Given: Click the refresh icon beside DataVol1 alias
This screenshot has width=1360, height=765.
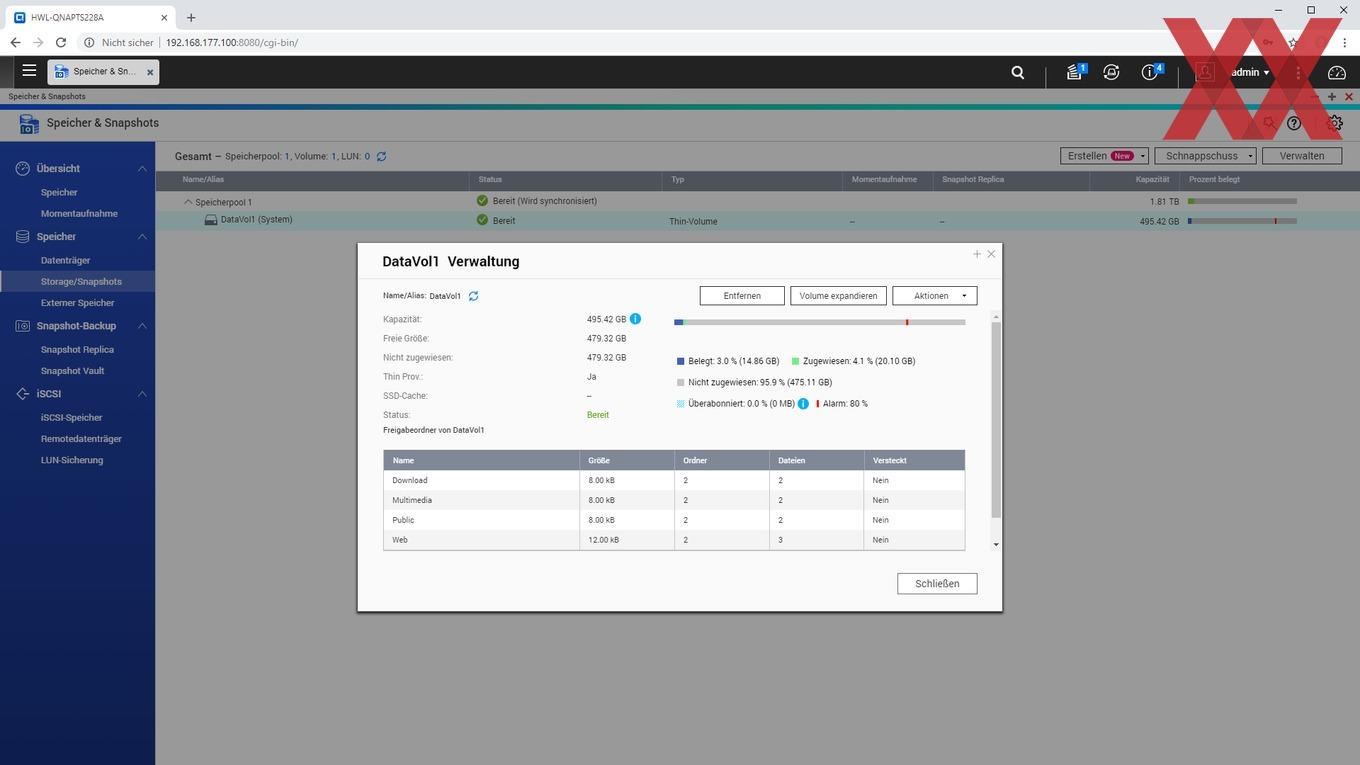Looking at the screenshot, I should point(473,296).
